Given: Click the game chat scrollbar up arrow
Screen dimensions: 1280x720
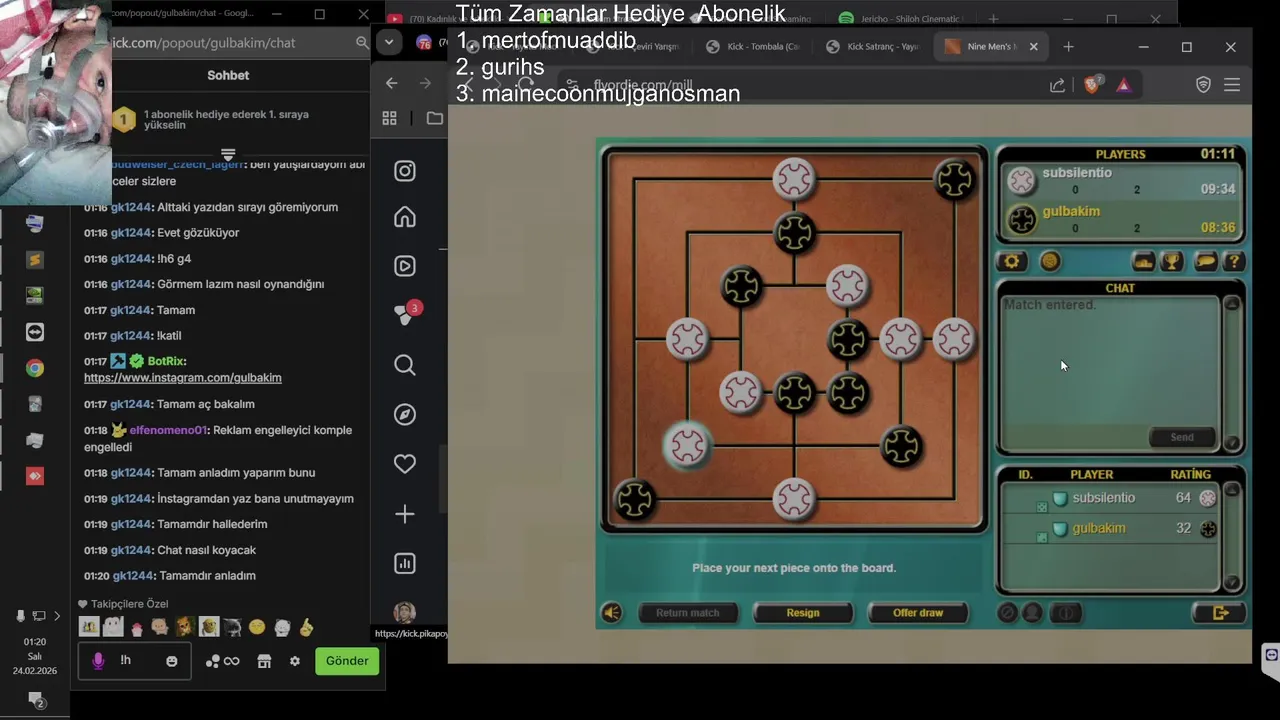Looking at the screenshot, I should point(1233,304).
